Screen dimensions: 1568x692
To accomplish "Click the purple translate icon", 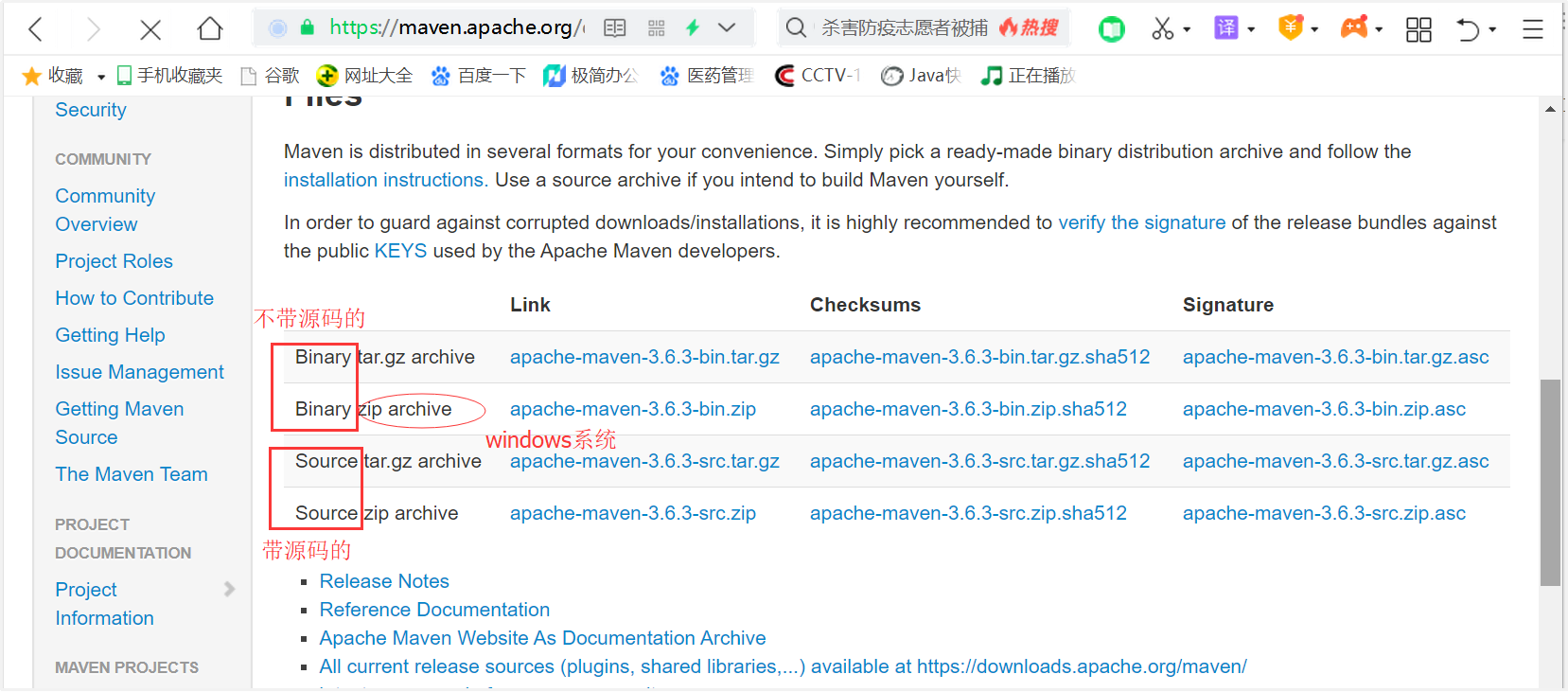I will (x=1226, y=27).
